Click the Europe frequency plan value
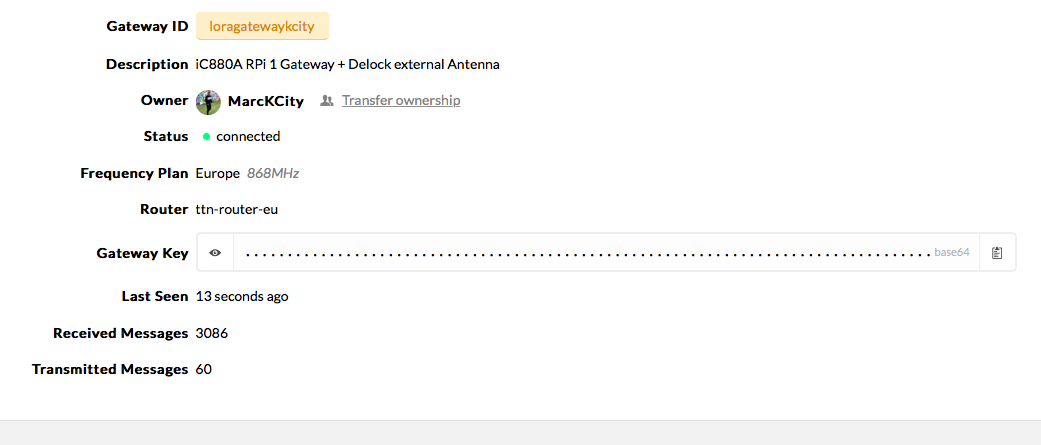The width and height of the screenshot is (1041, 445). coord(218,173)
